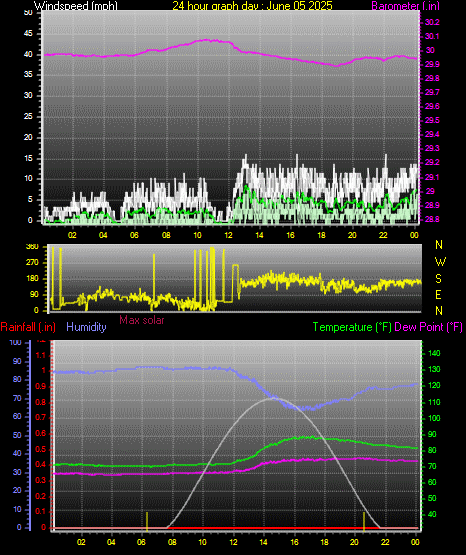
Task: Click the 29.5 barometer axis value
Action: coord(432,120)
